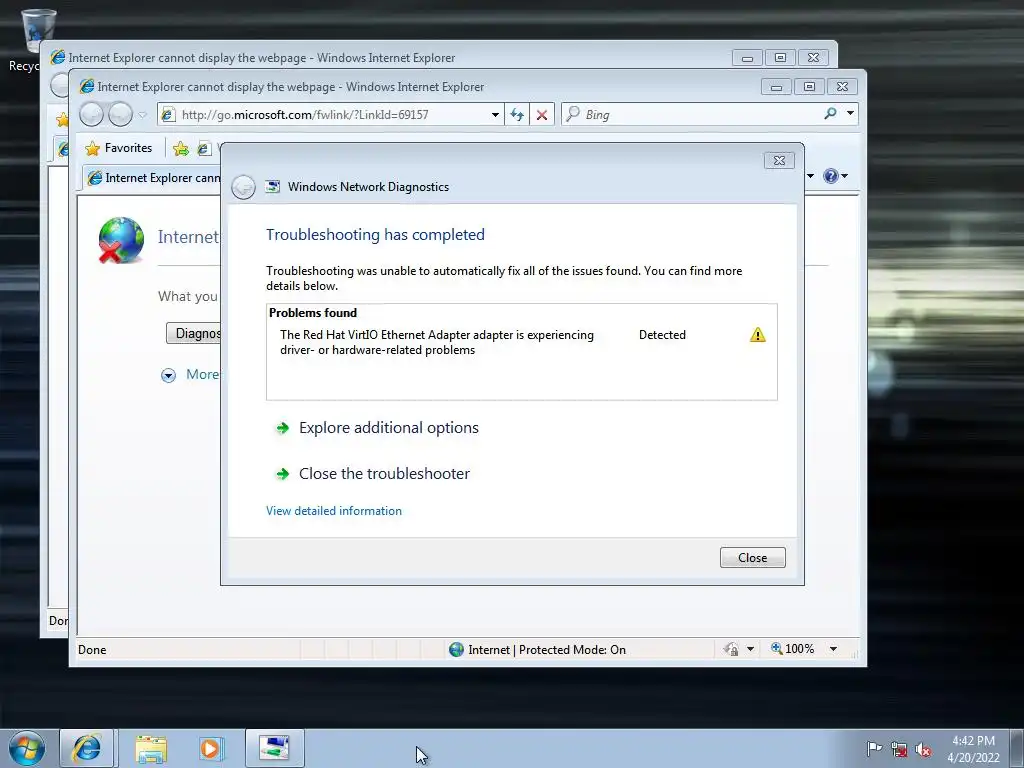
Task: Click the Add to Favorites Bar icon
Action: point(181,149)
